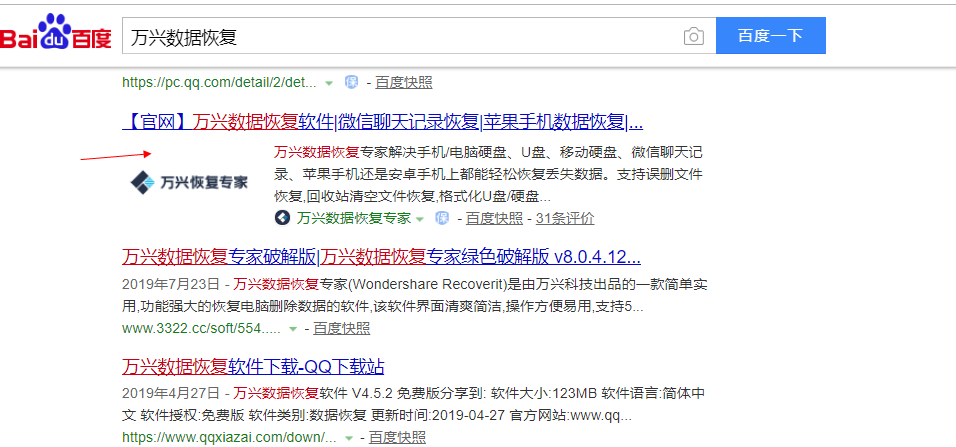Open 百度快照 for the pc.qq.com result
Viewport: 956px width, 447px height.
point(404,82)
